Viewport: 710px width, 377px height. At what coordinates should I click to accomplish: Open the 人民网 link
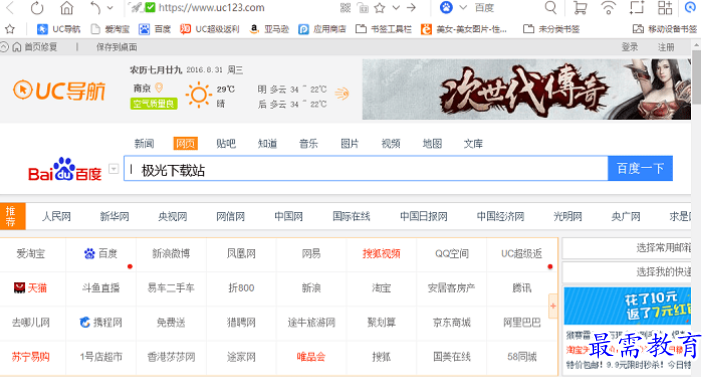pos(56,216)
